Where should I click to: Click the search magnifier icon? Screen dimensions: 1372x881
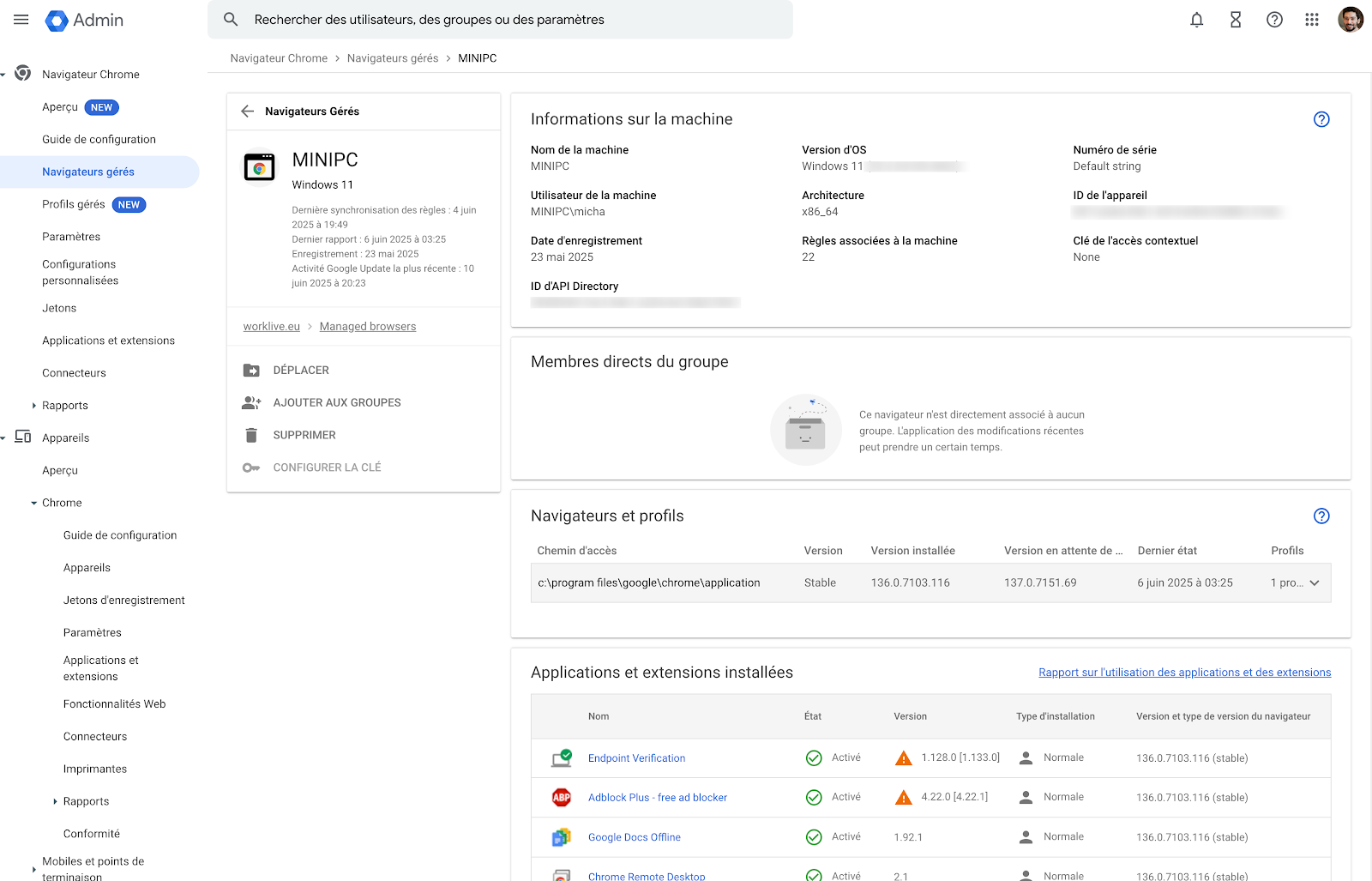pos(231,19)
